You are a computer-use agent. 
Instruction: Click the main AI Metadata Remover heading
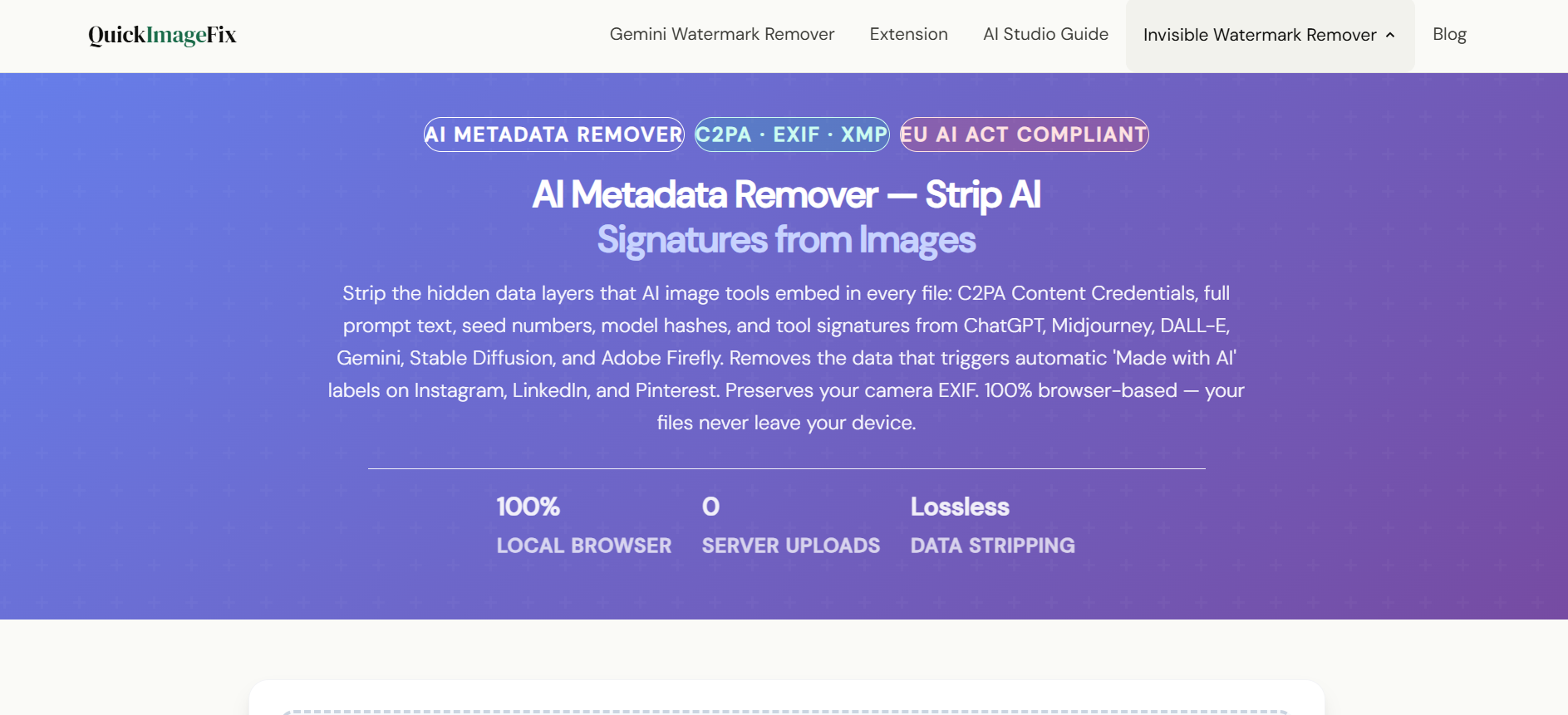click(786, 194)
